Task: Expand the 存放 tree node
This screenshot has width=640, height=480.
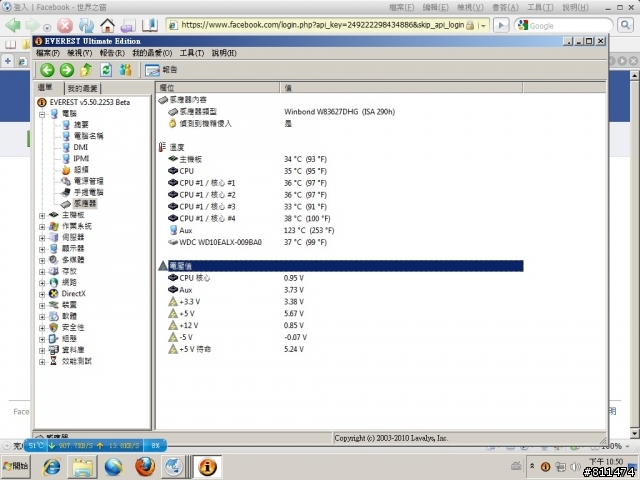Action: click(42, 271)
